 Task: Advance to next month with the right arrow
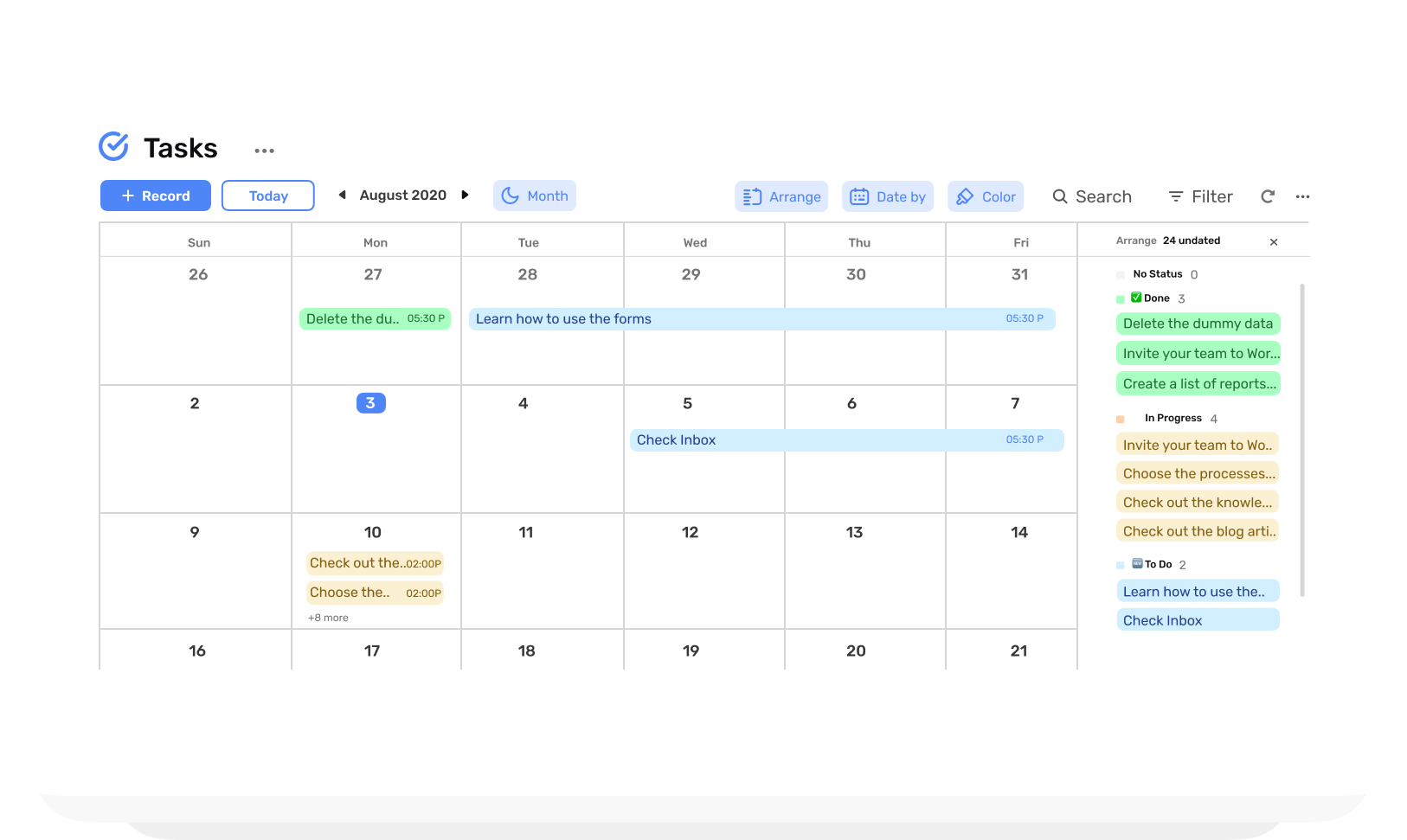click(x=466, y=196)
